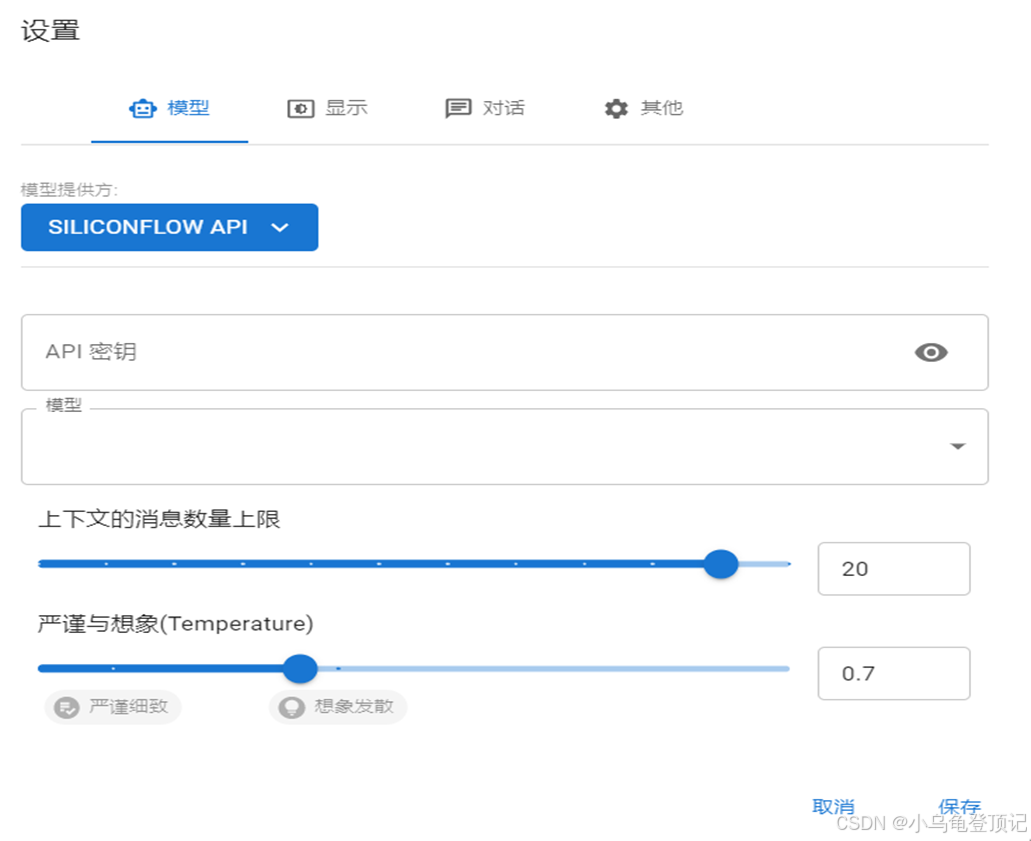Click the 保存 button
This screenshot has width=1031, height=841.
click(x=959, y=807)
